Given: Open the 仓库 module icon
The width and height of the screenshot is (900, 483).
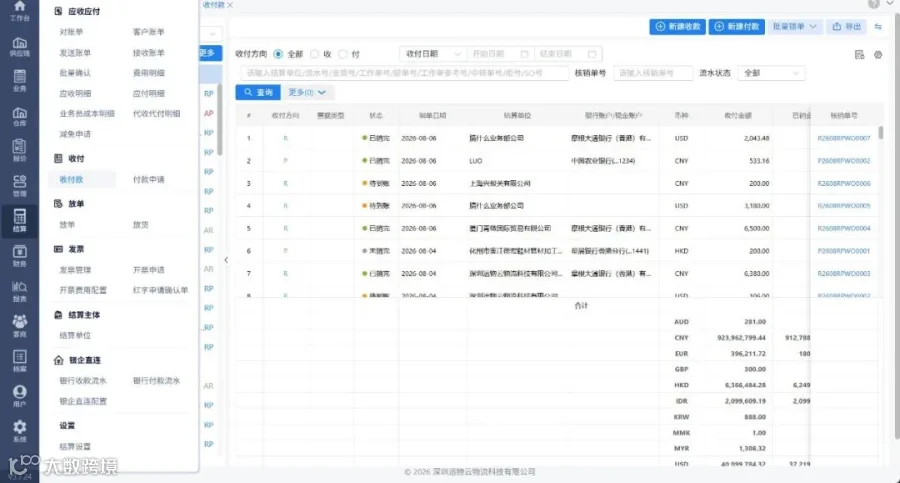Looking at the screenshot, I should tap(20, 116).
